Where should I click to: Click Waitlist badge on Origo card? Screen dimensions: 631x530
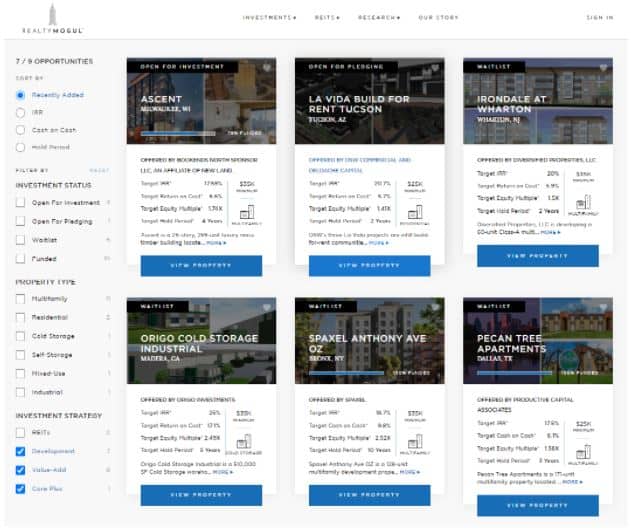157,307
